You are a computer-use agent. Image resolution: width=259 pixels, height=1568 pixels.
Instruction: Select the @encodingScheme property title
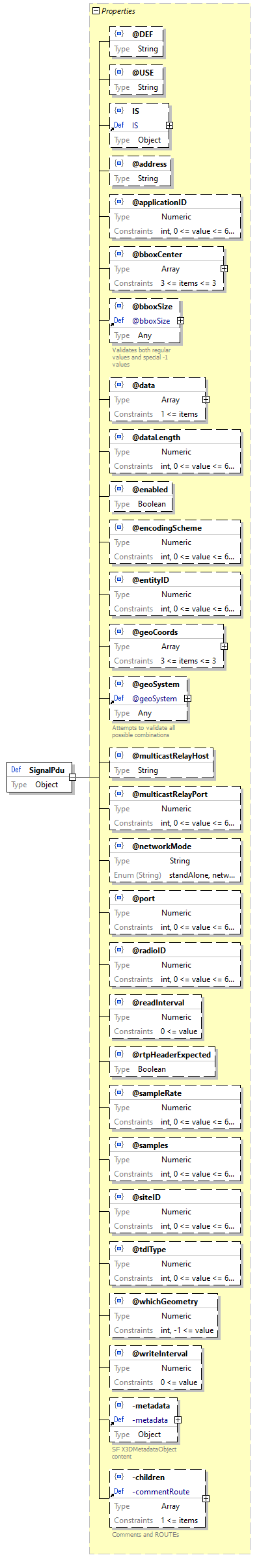[x=167, y=527]
